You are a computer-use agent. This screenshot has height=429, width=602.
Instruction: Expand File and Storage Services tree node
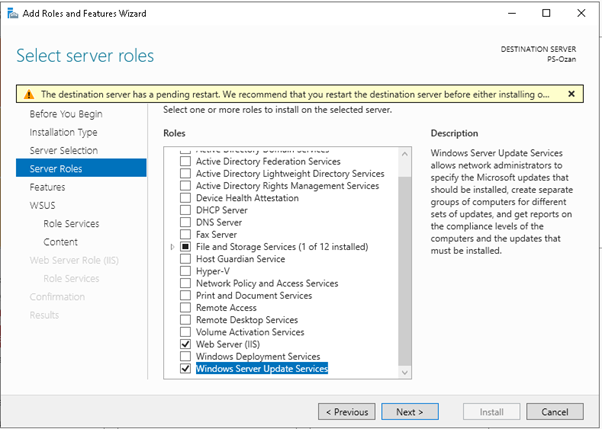point(173,246)
